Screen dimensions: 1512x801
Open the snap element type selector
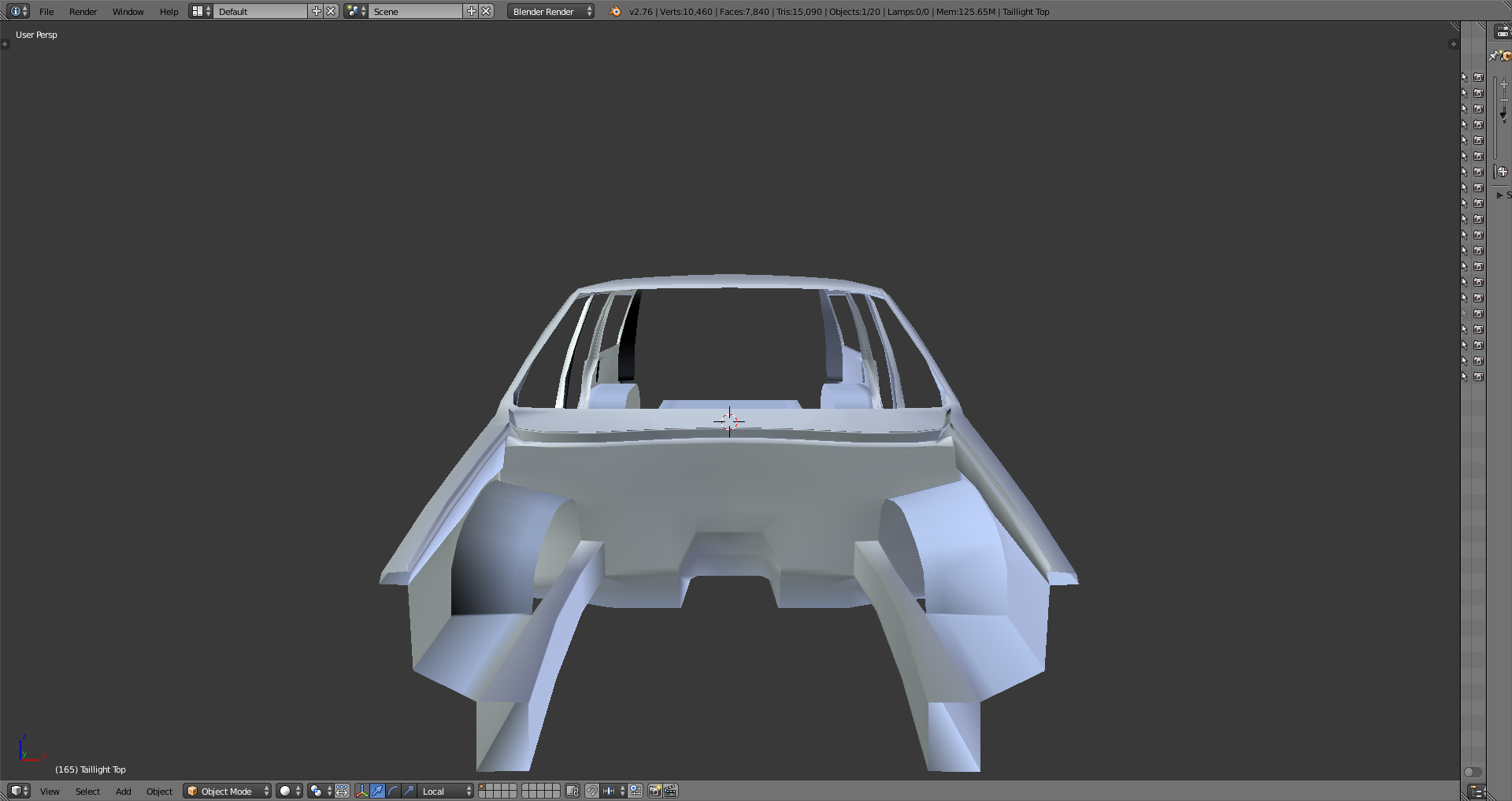[x=613, y=791]
